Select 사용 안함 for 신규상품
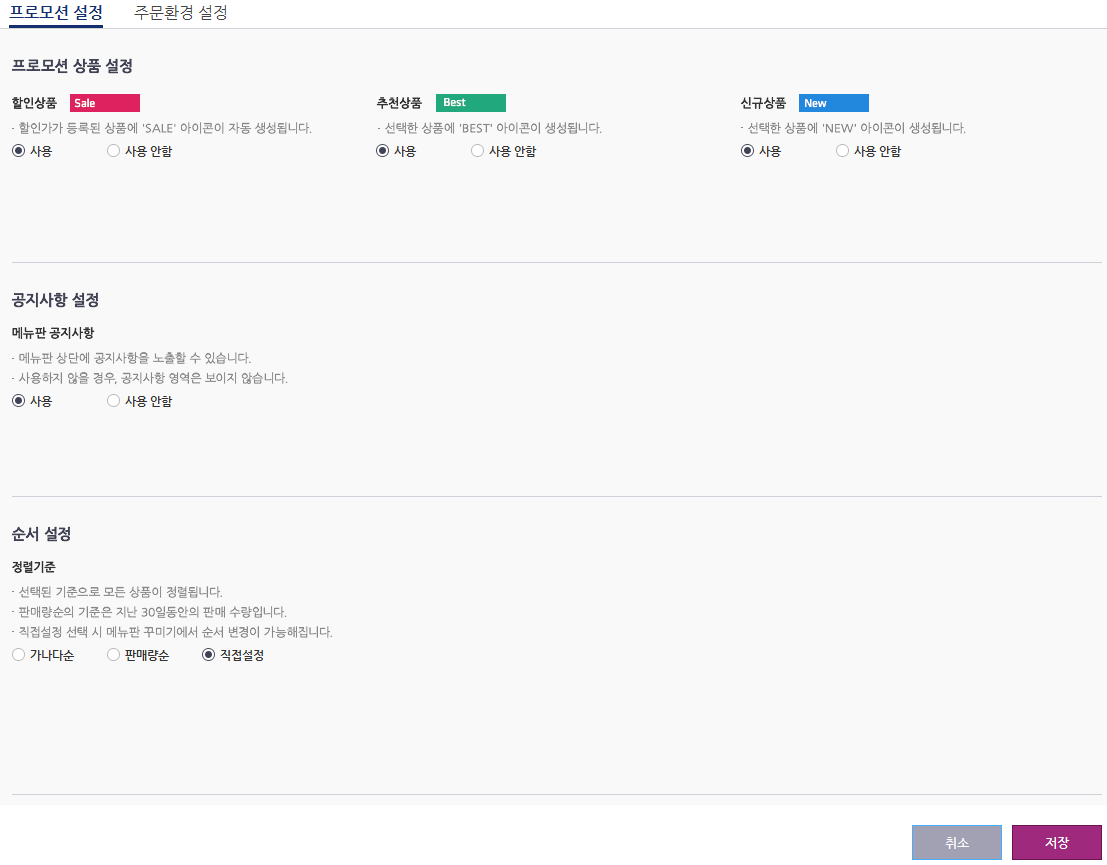 click(842, 150)
